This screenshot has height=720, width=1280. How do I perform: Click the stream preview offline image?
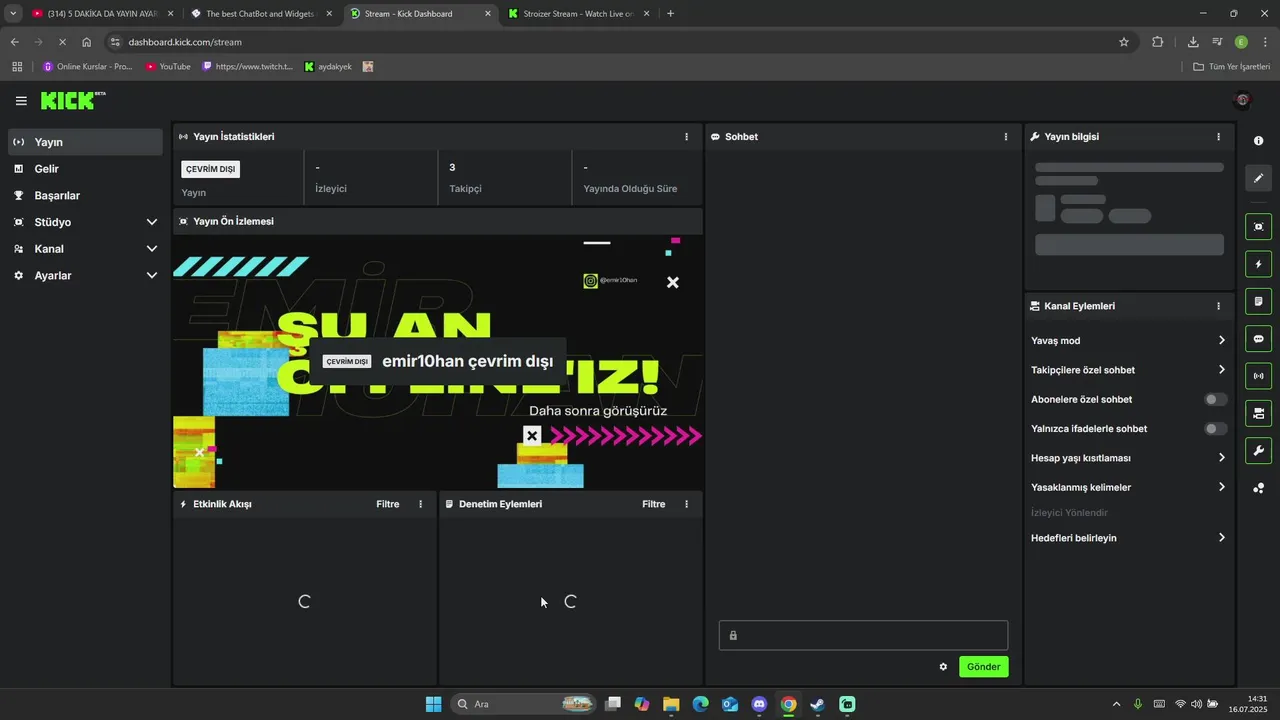[438, 362]
